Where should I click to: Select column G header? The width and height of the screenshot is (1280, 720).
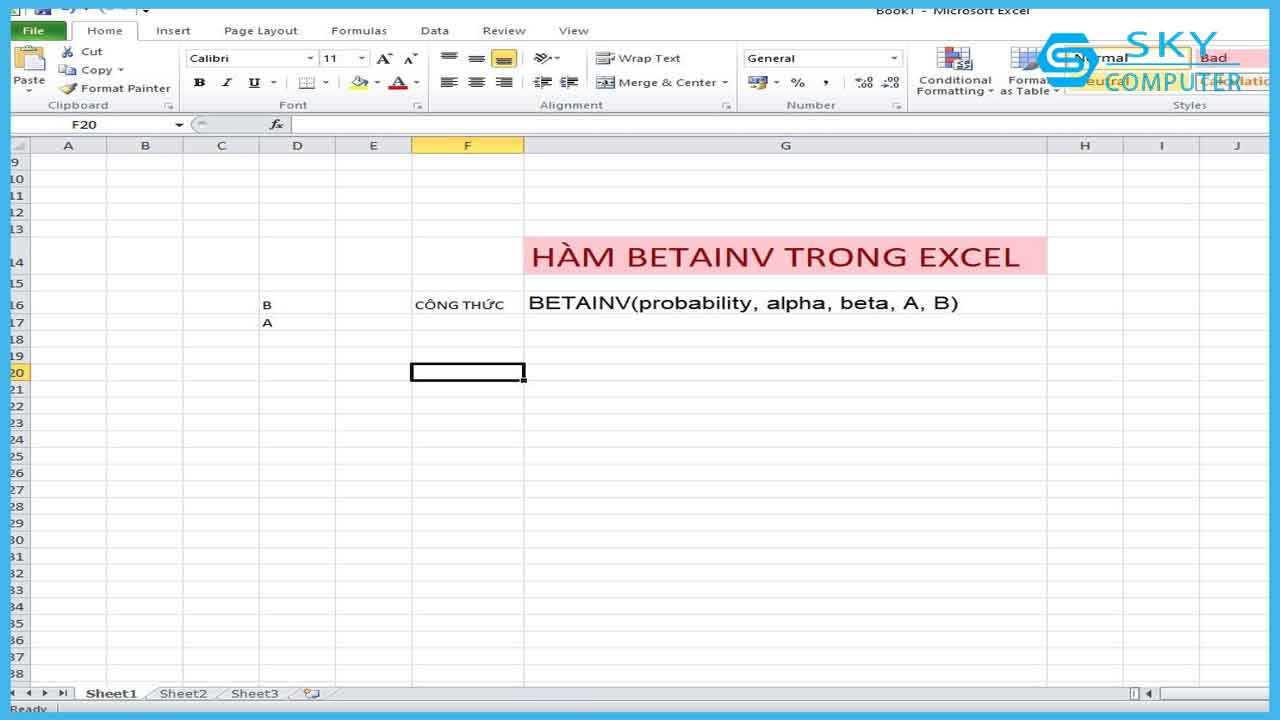[x=785, y=146]
